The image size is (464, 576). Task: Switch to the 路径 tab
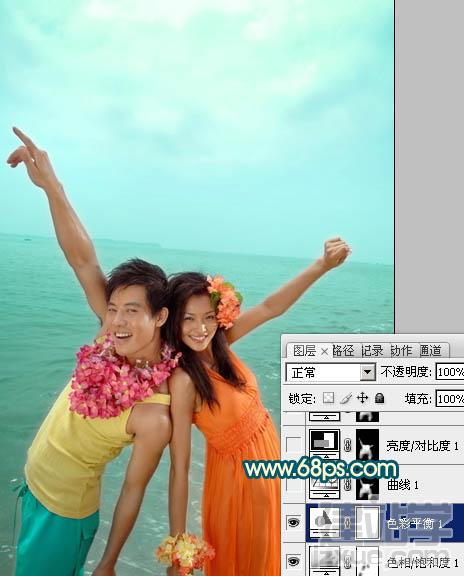click(343, 350)
